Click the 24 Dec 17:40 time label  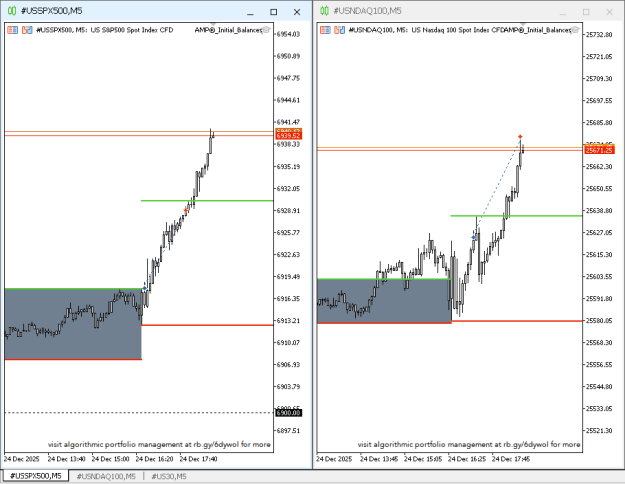pyautogui.click(x=199, y=459)
